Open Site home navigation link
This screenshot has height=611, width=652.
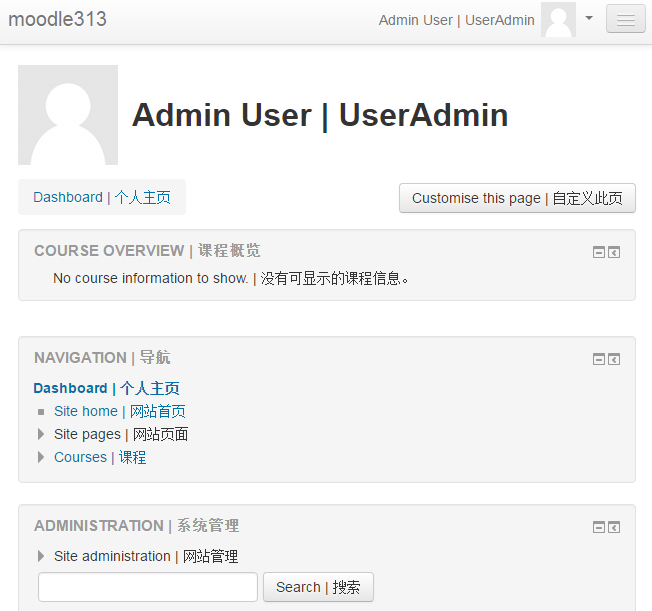coord(120,411)
